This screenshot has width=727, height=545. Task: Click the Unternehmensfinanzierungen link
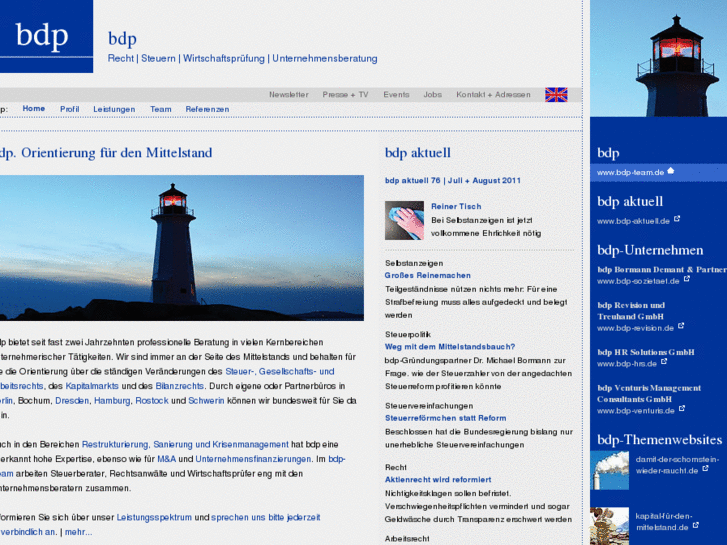coord(253,459)
